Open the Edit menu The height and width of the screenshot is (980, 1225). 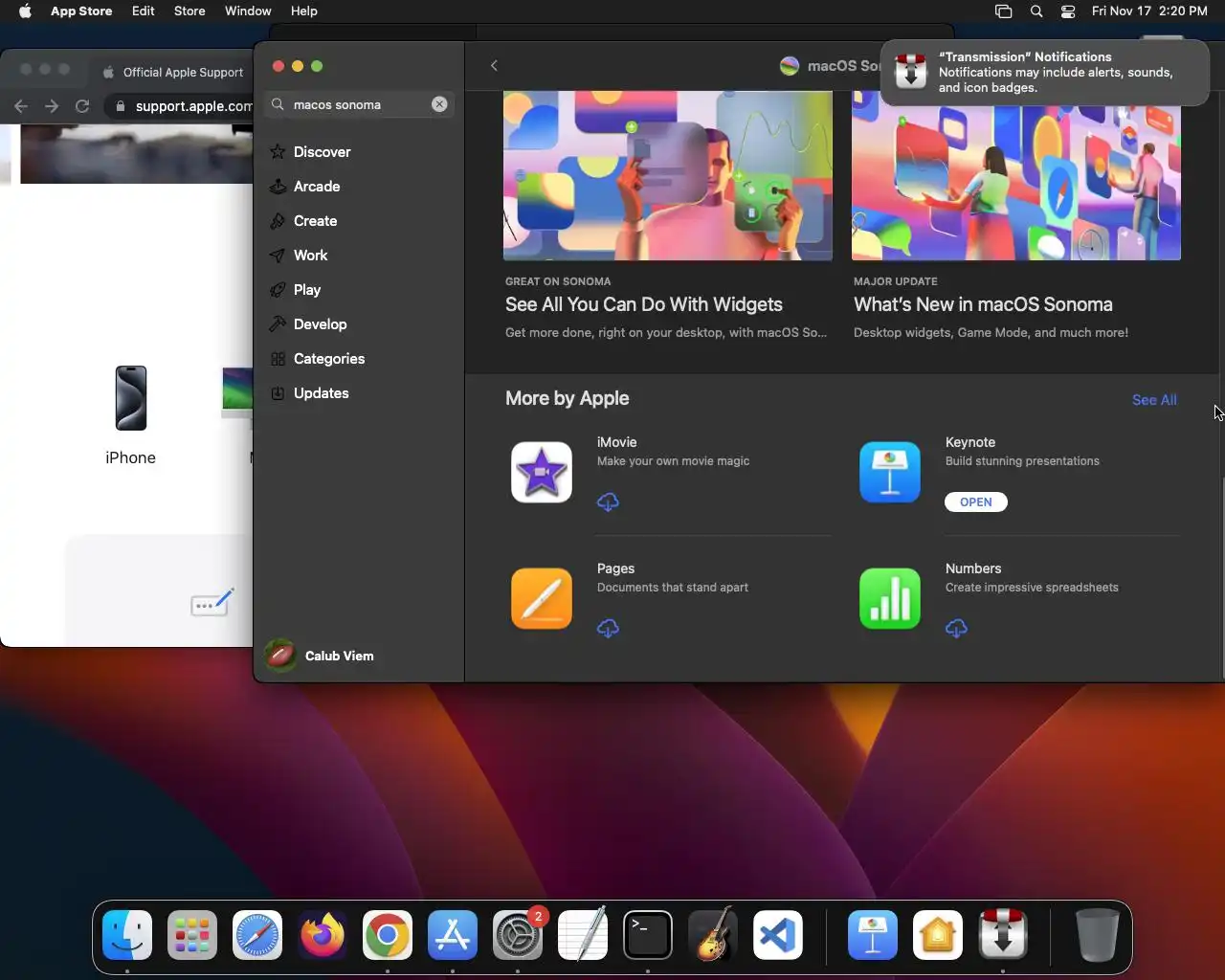[x=144, y=11]
